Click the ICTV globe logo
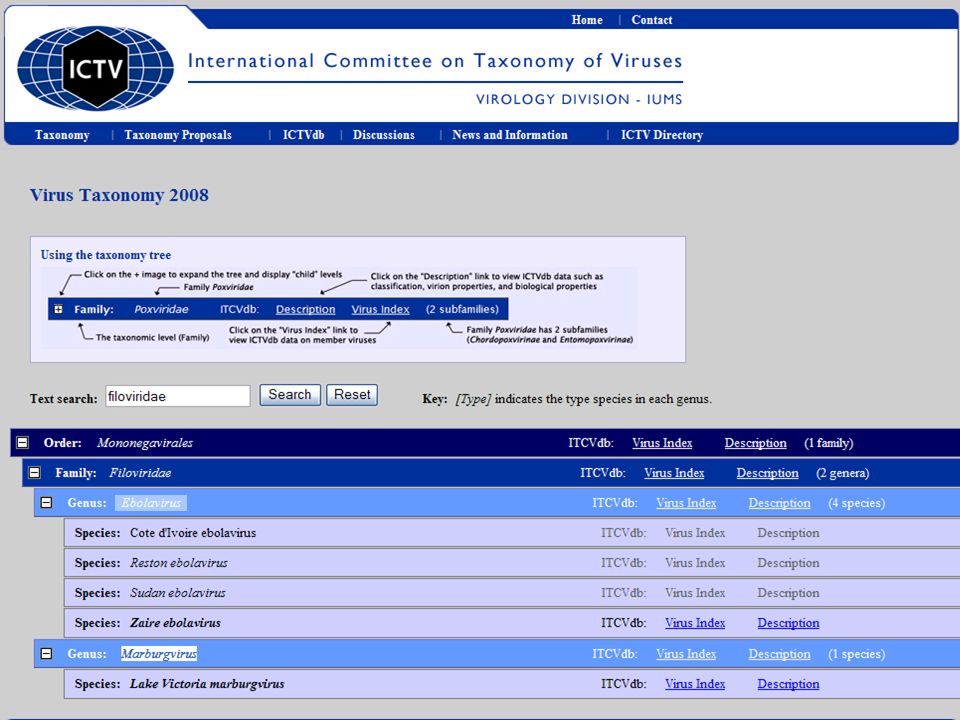 click(96, 68)
